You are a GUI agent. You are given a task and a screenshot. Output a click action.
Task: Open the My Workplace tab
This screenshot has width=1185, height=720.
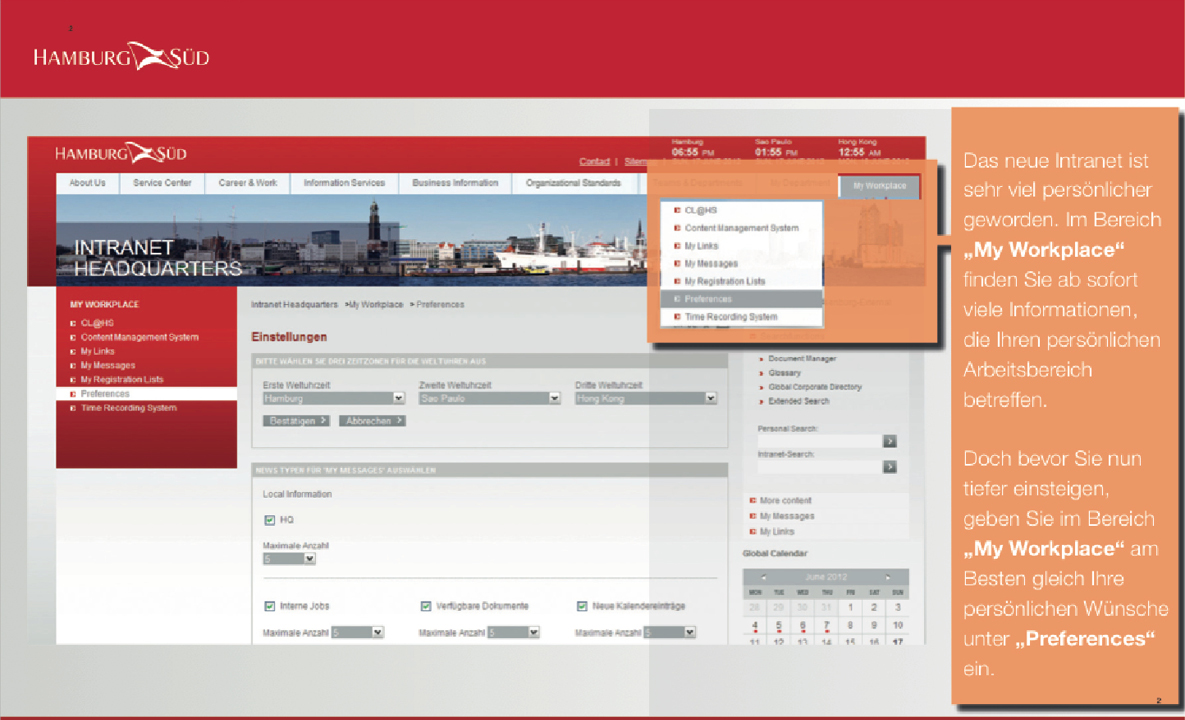pyautogui.click(x=879, y=186)
